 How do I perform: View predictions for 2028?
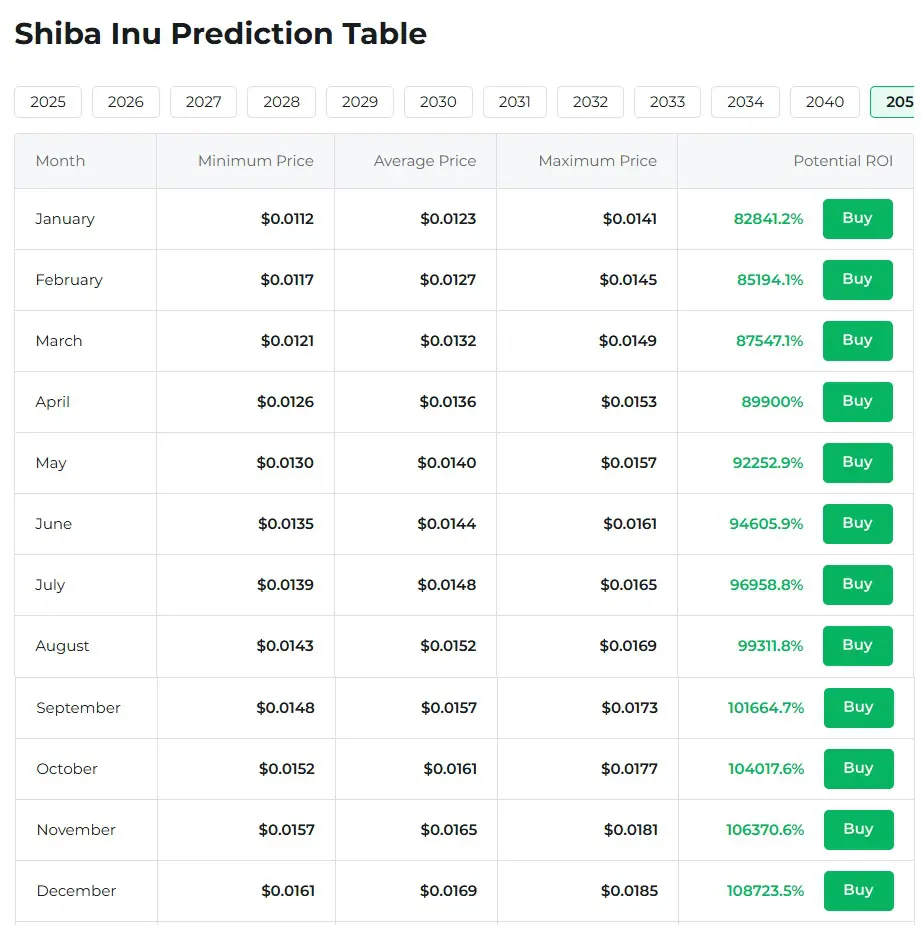[281, 101]
